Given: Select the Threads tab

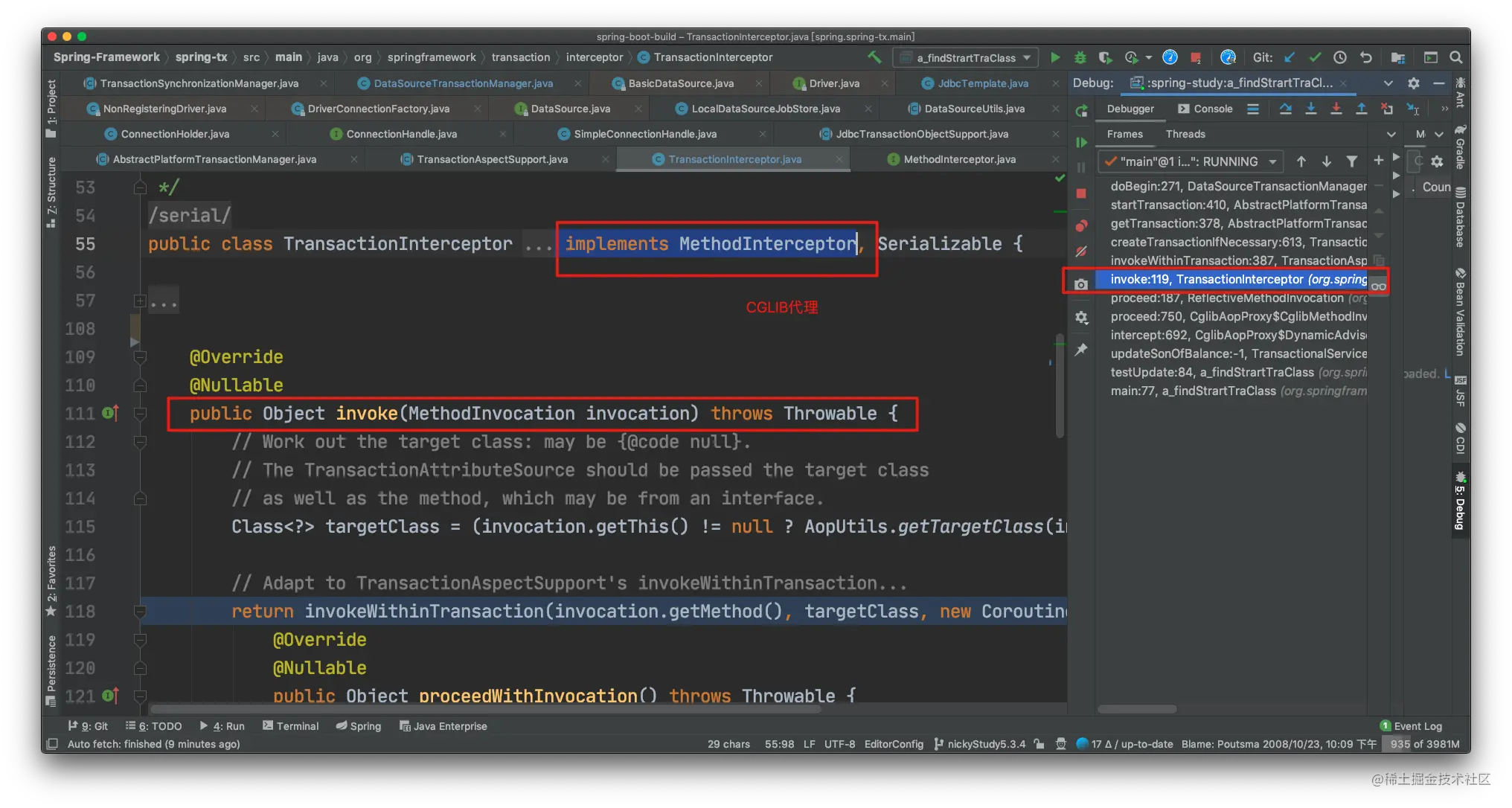Looking at the screenshot, I should 1185,135.
